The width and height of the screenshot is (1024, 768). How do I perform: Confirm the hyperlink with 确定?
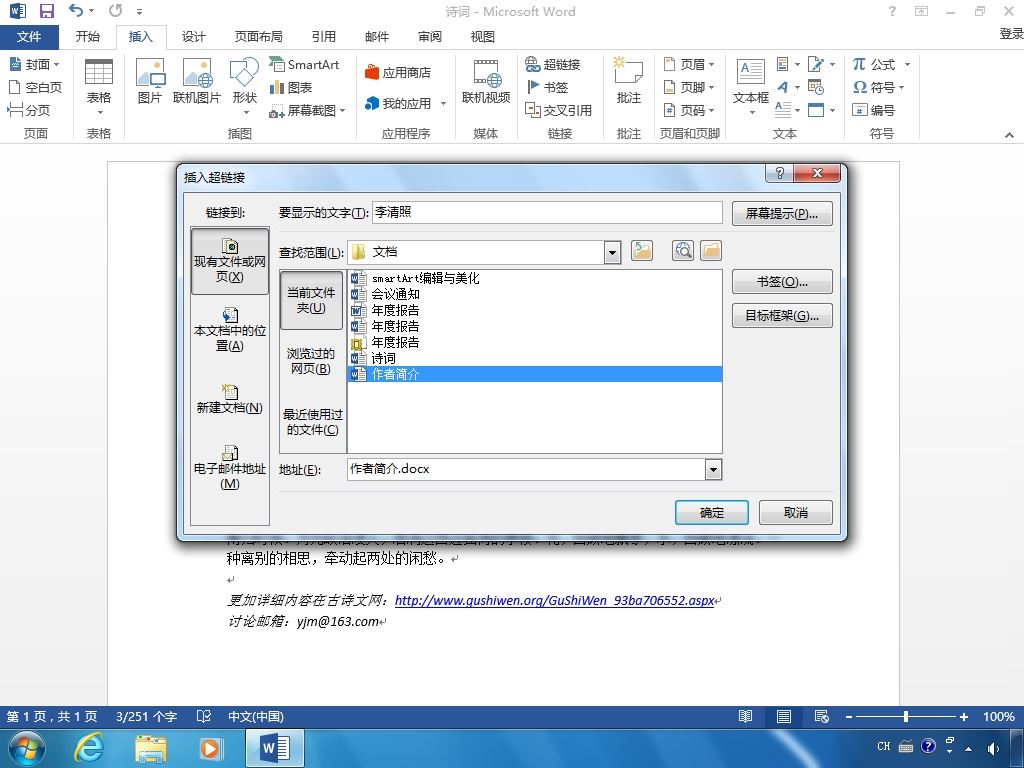click(x=712, y=513)
